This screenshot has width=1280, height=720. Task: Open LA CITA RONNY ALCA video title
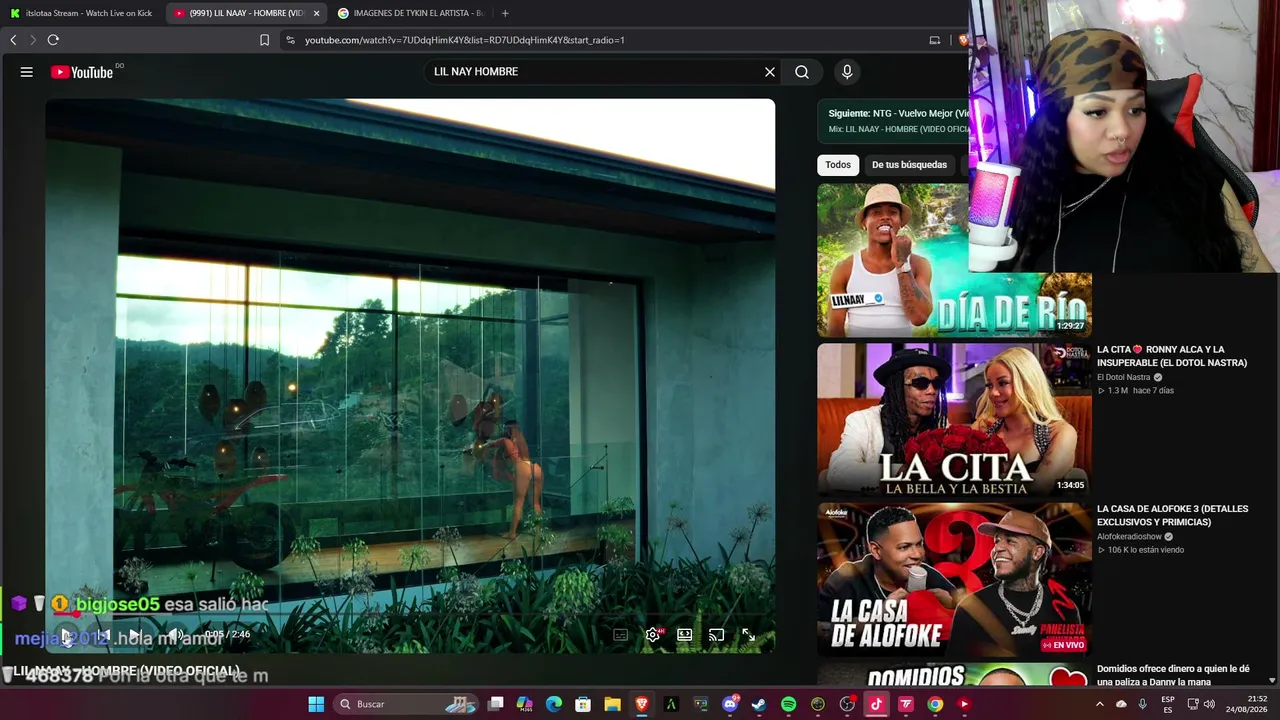tap(1172, 356)
